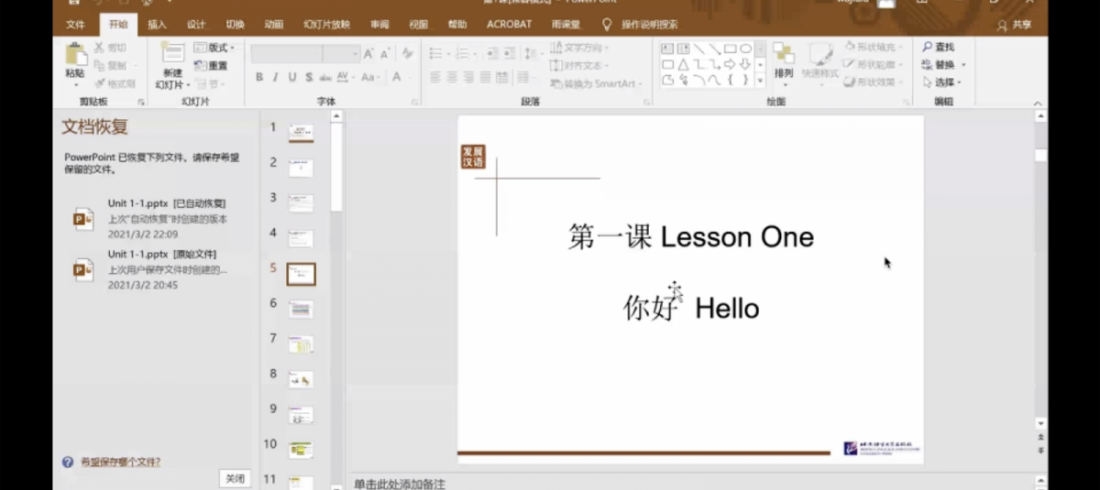Screen dimensions: 1100x490
Task: Decrease the list indent level
Action: coord(492,54)
